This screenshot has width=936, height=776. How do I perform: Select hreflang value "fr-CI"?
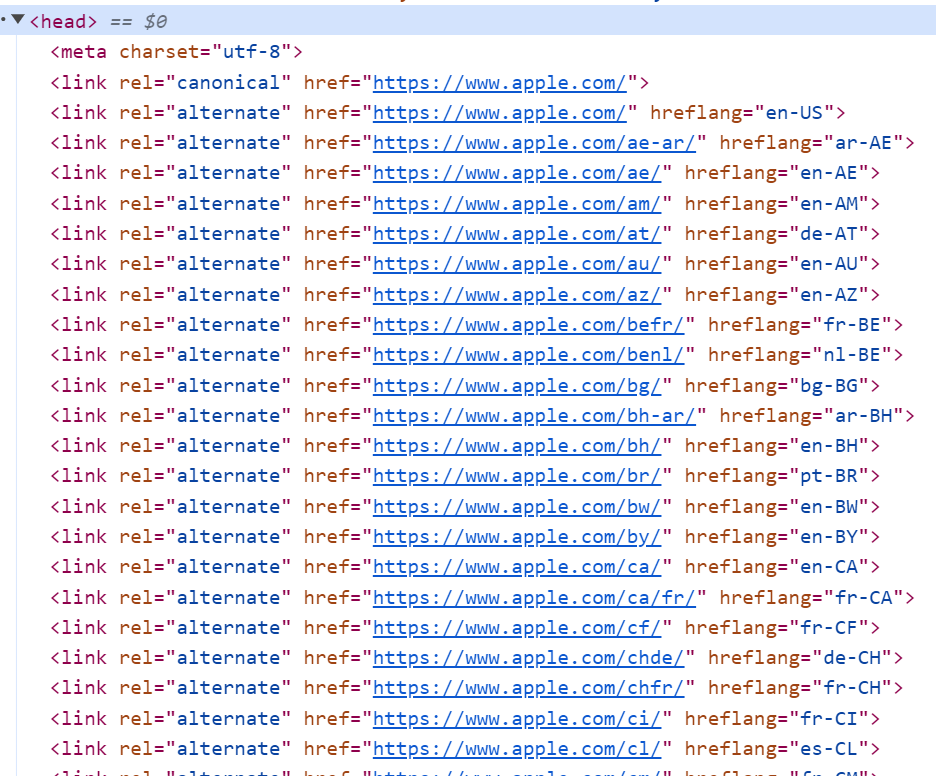point(829,718)
